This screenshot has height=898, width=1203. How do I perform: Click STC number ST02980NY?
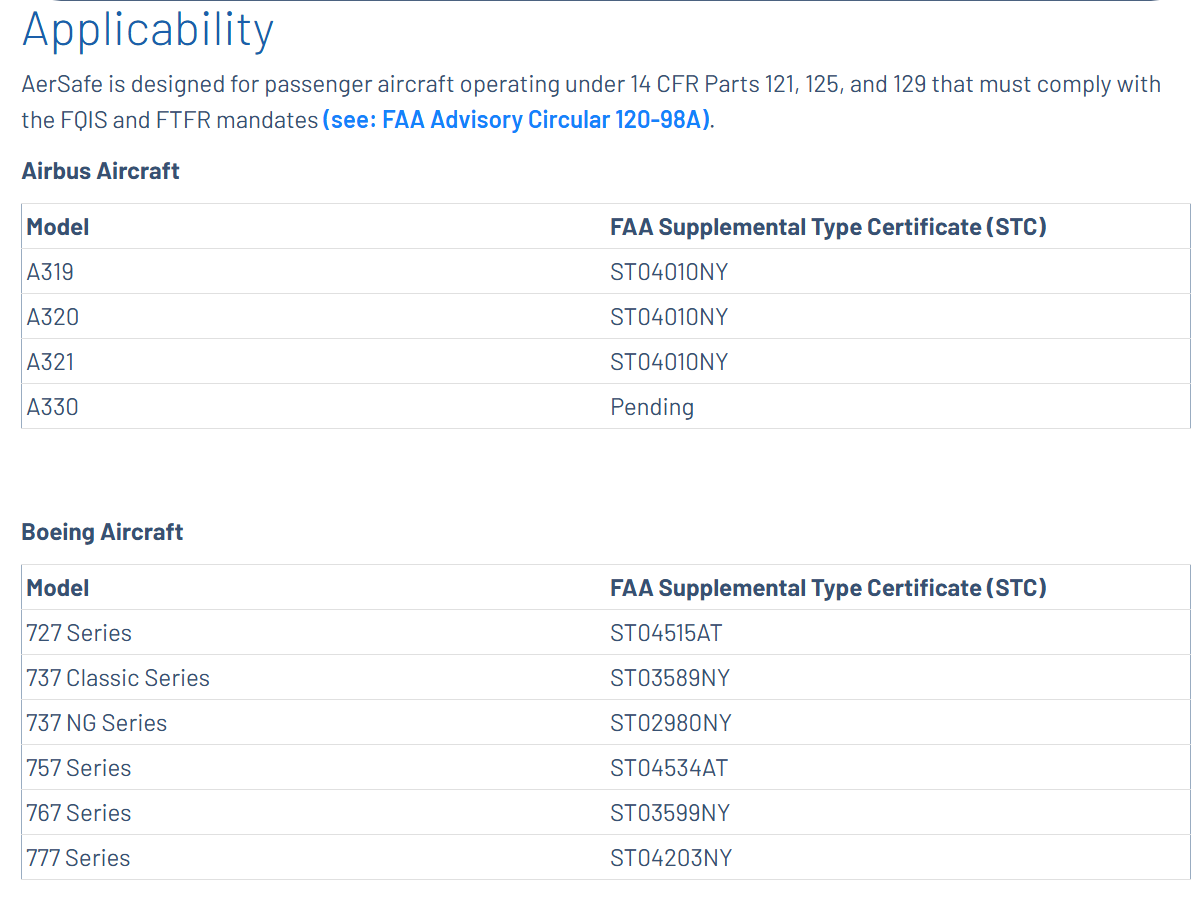(670, 723)
